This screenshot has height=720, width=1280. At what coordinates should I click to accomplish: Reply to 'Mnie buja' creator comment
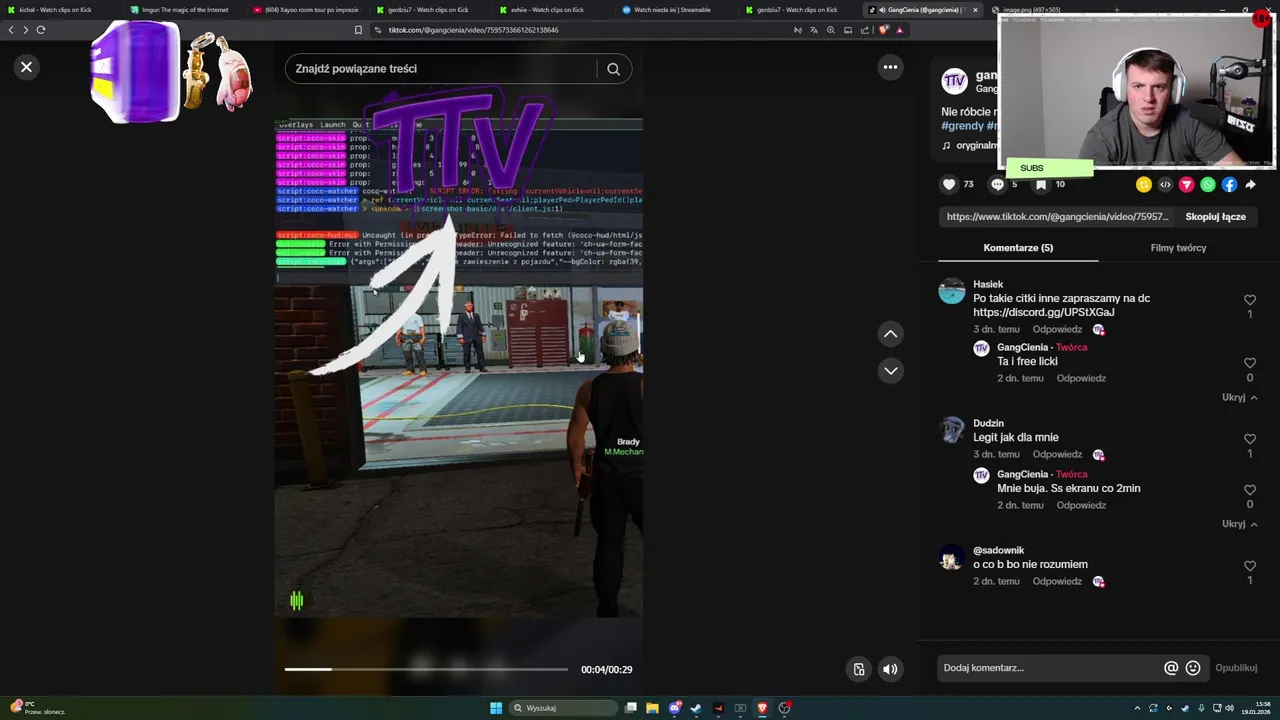click(x=1081, y=505)
